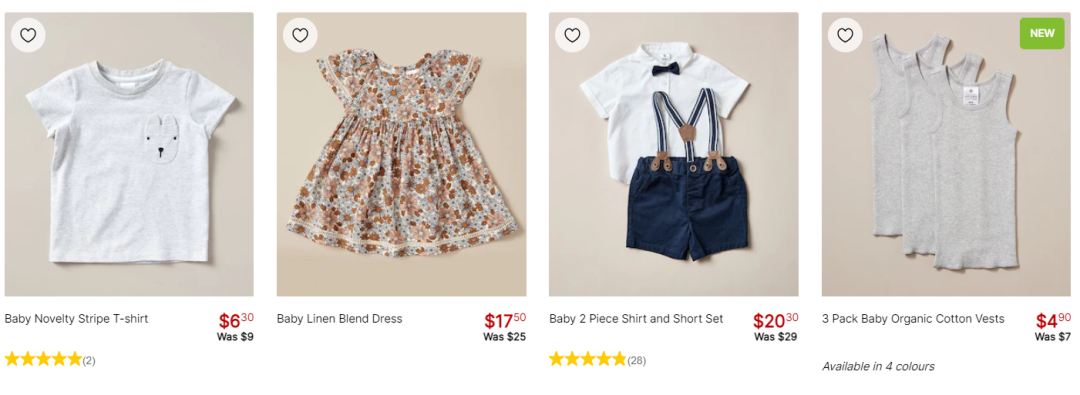Open Baby Linen Blend Dress title link
Screen dimensions: 1080x395
tap(340, 318)
